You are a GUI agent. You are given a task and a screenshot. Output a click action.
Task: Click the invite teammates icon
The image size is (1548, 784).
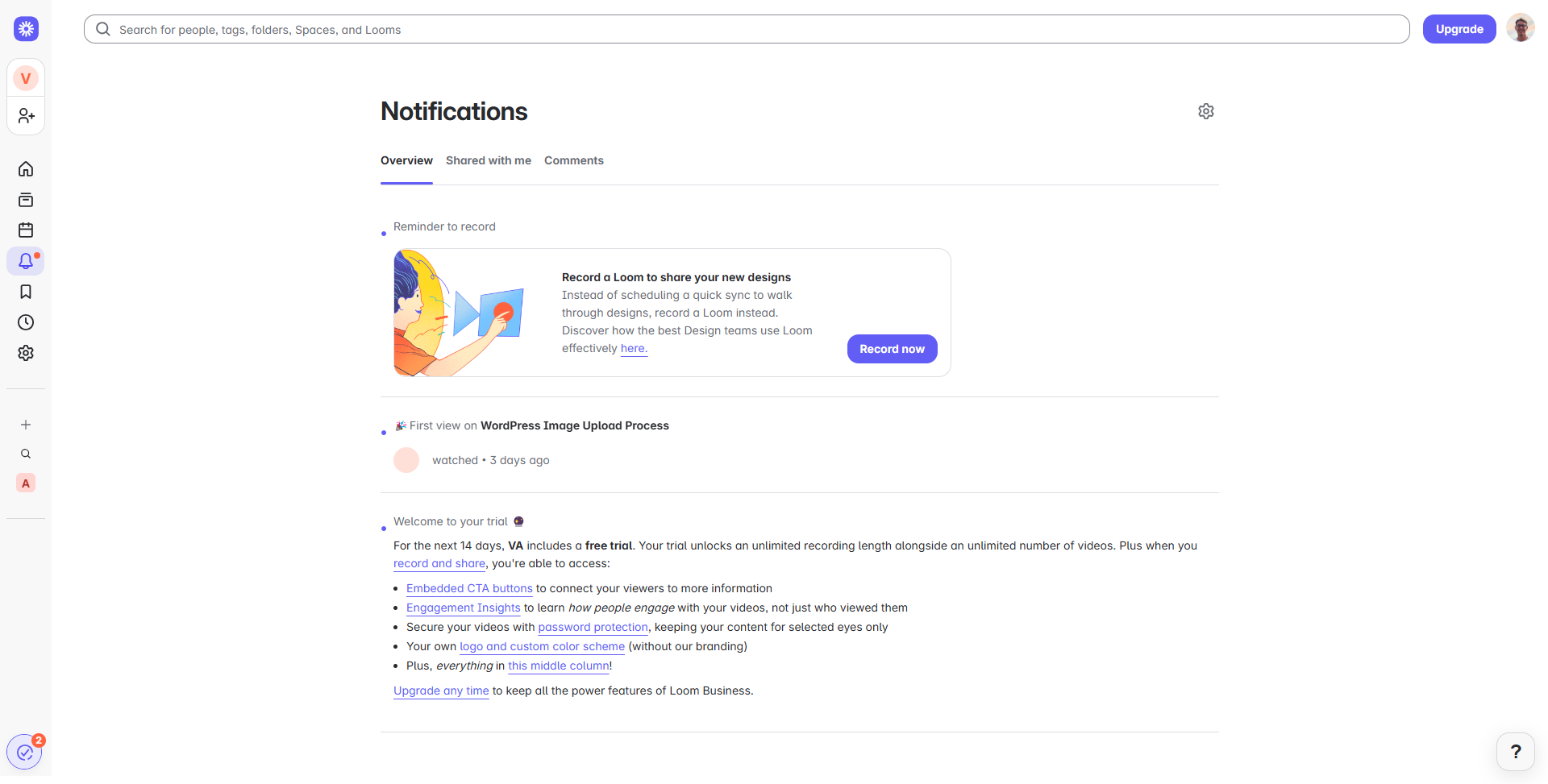[26, 116]
